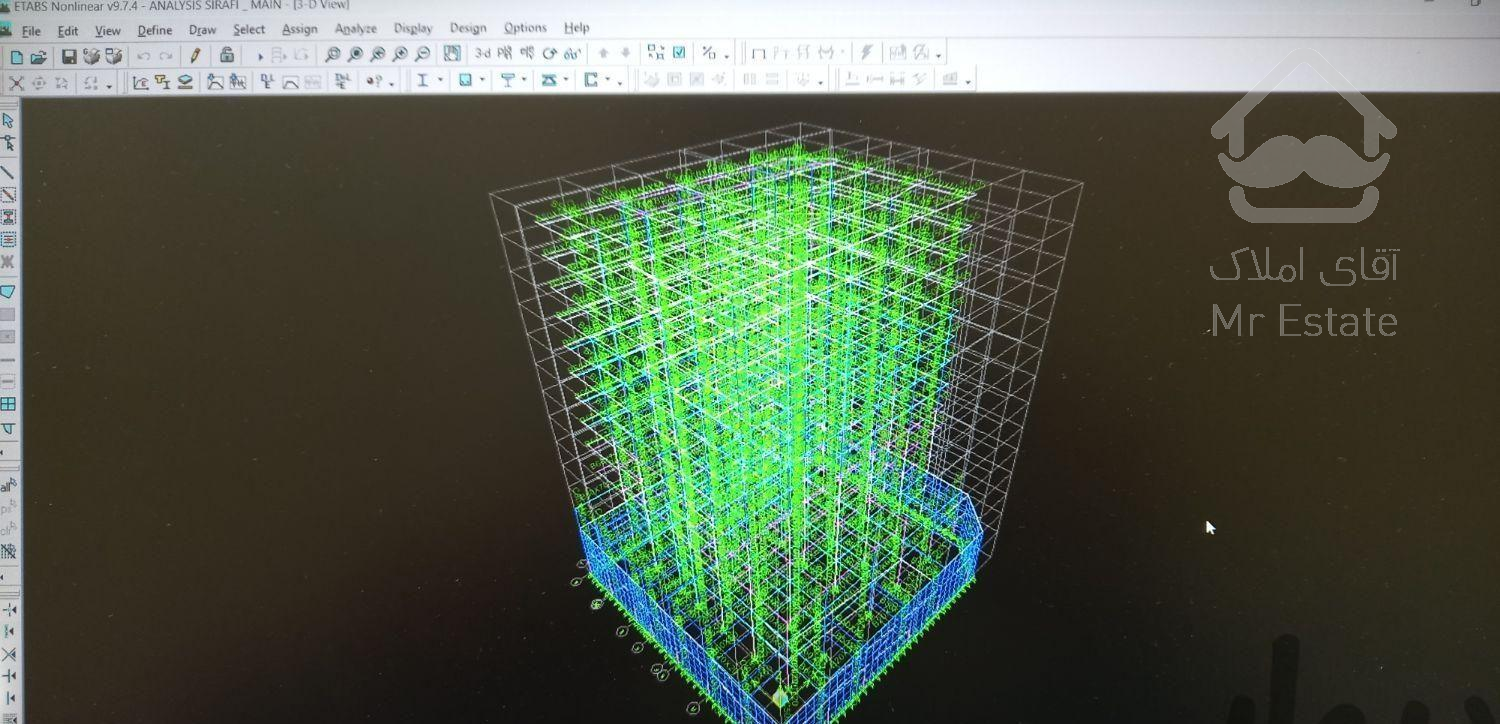Set Plan view from toolbar
1500x724 pixels.
pyautogui.click(x=506, y=54)
